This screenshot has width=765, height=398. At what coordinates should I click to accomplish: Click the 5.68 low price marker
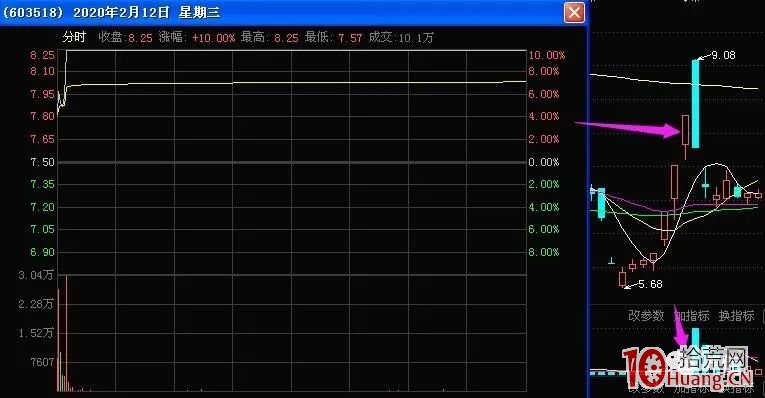coord(650,284)
